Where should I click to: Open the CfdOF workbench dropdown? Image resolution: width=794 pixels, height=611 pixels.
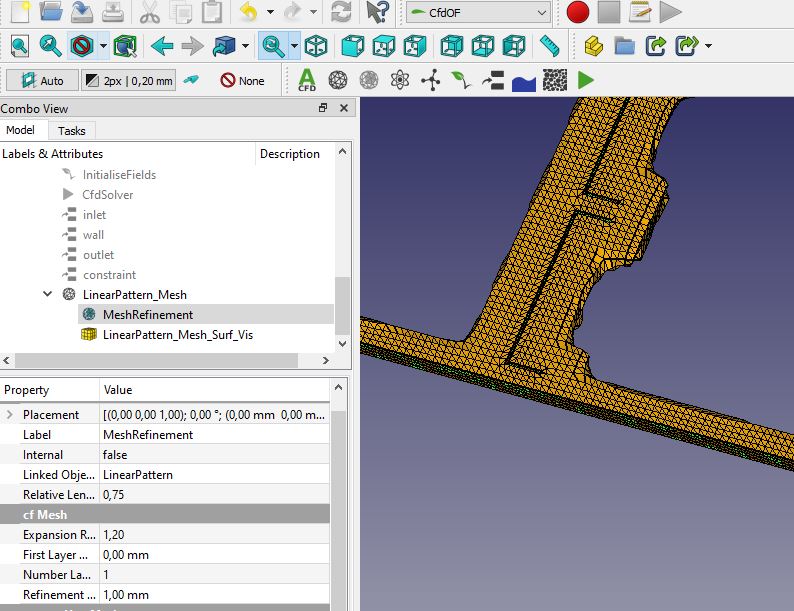[478, 13]
